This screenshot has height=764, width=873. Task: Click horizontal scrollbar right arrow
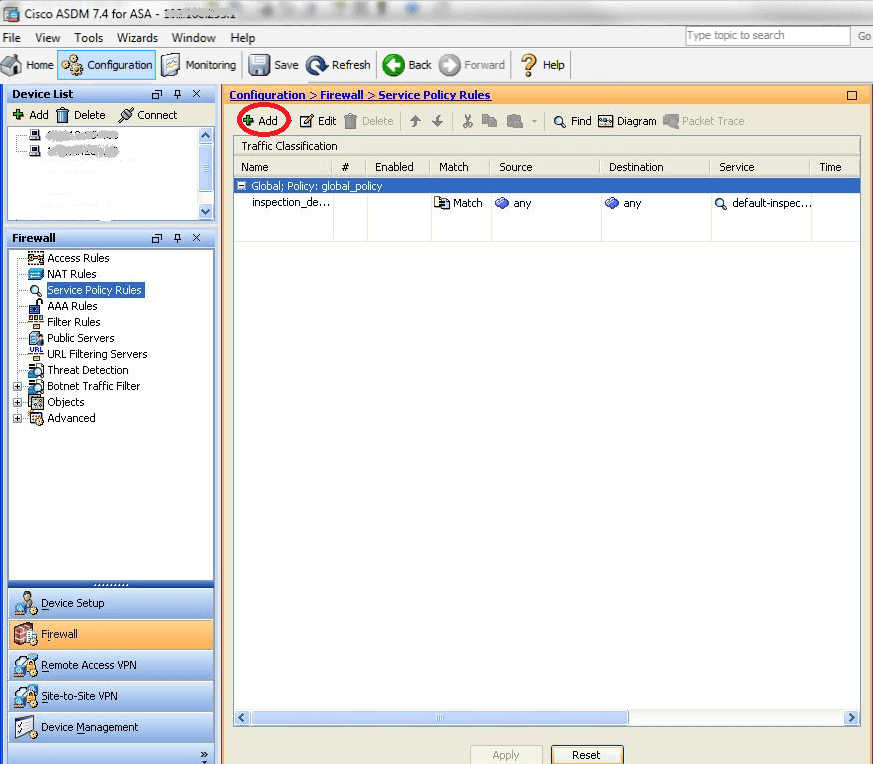tap(851, 717)
